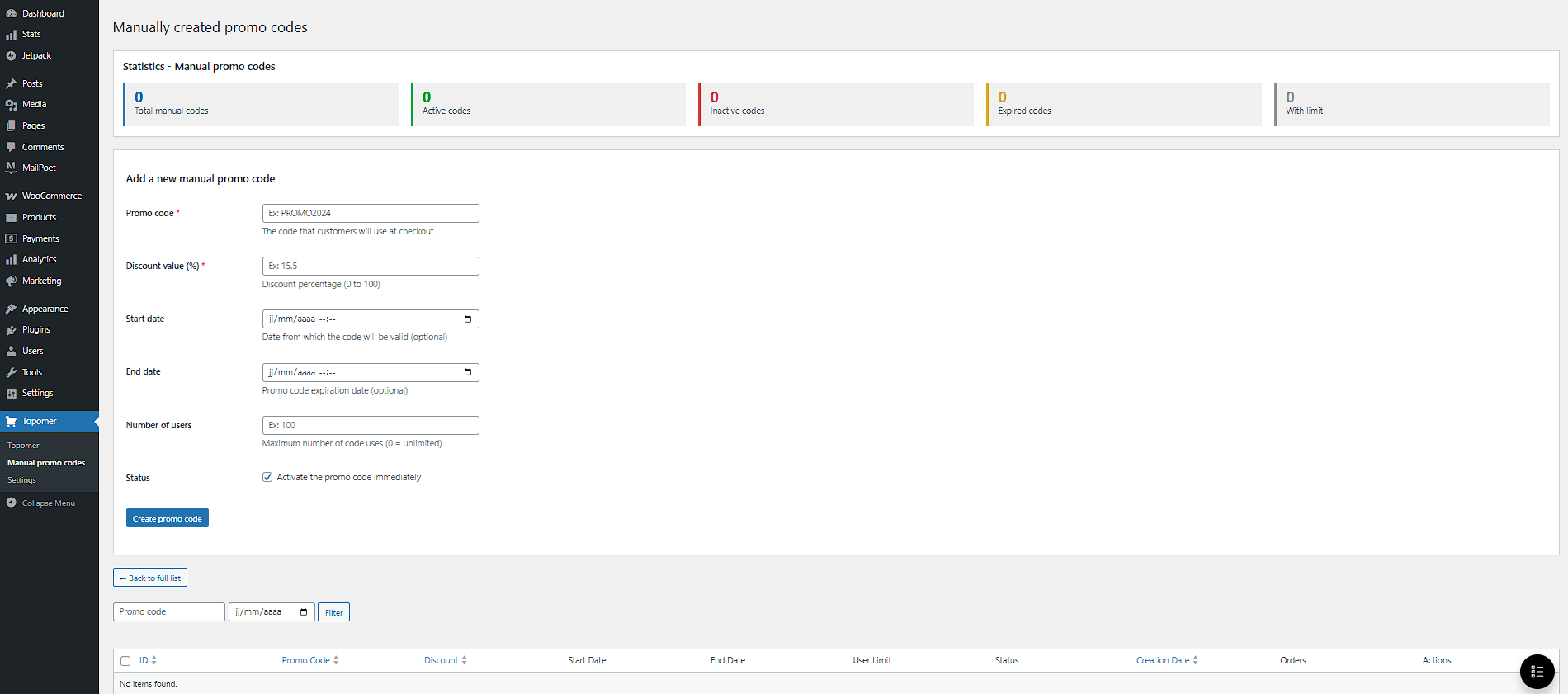1568x694 pixels.
Task: Open the filter date calendar picker icon
Action: point(304,612)
